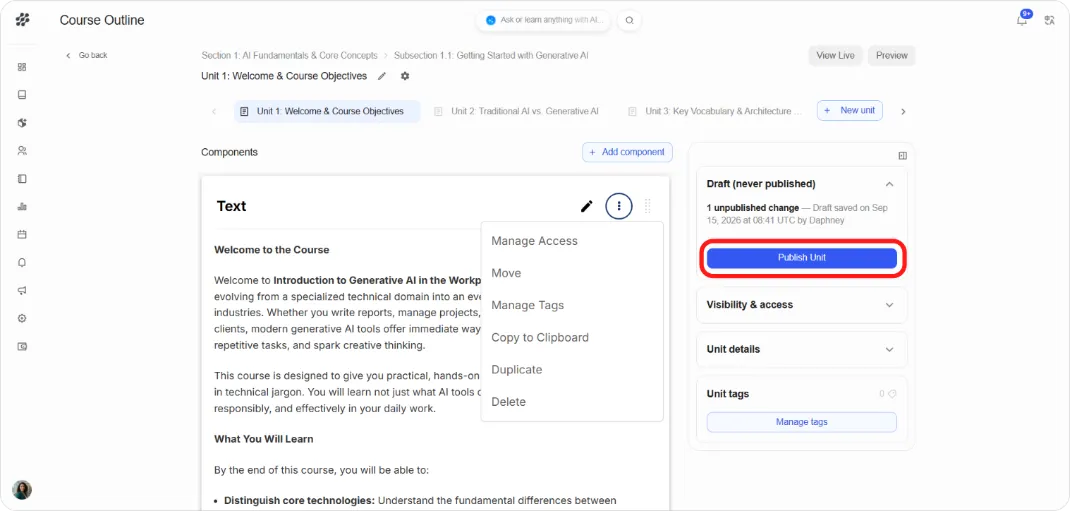The image size is (1071, 511).
Task: Switch to Unit 2: Traditional AI vs. Generative AI
Action: pyautogui.click(x=516, y=111)
